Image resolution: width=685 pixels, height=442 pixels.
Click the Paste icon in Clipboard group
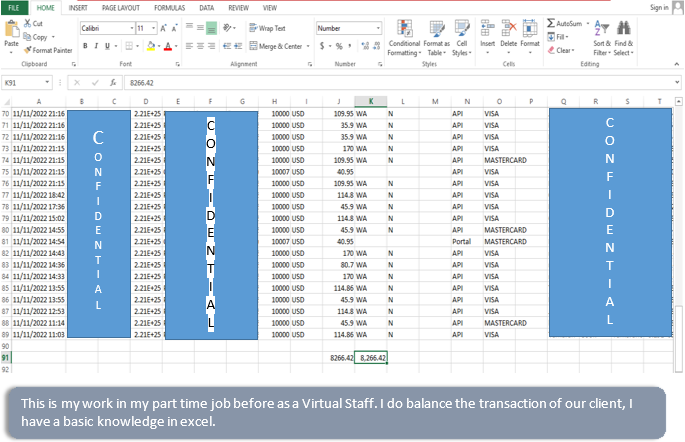pyautogui.click(x=11, y=29)
